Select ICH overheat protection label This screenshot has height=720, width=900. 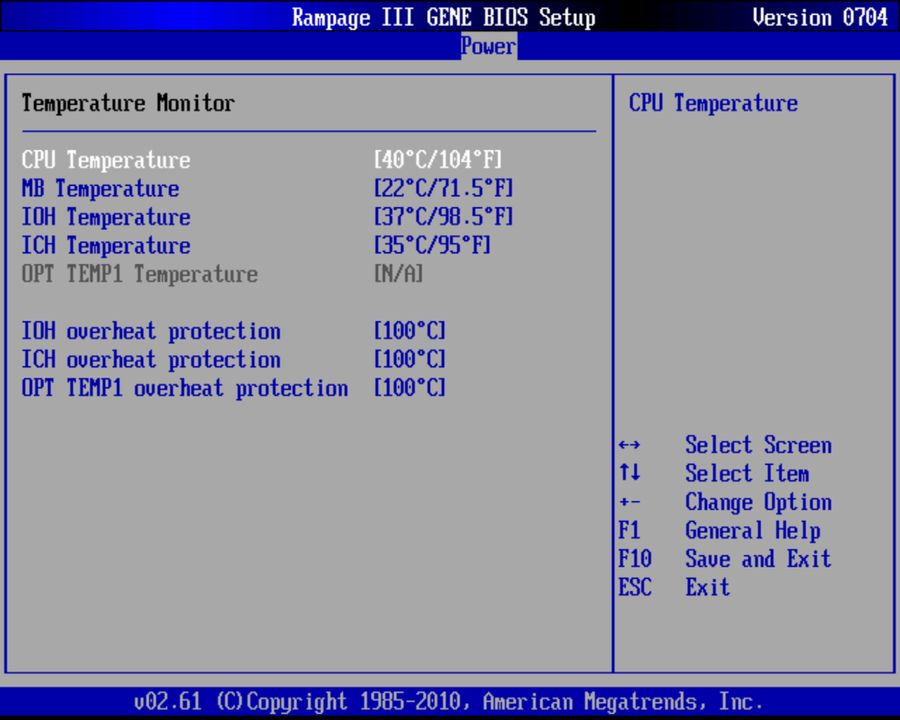coord(151,361)
